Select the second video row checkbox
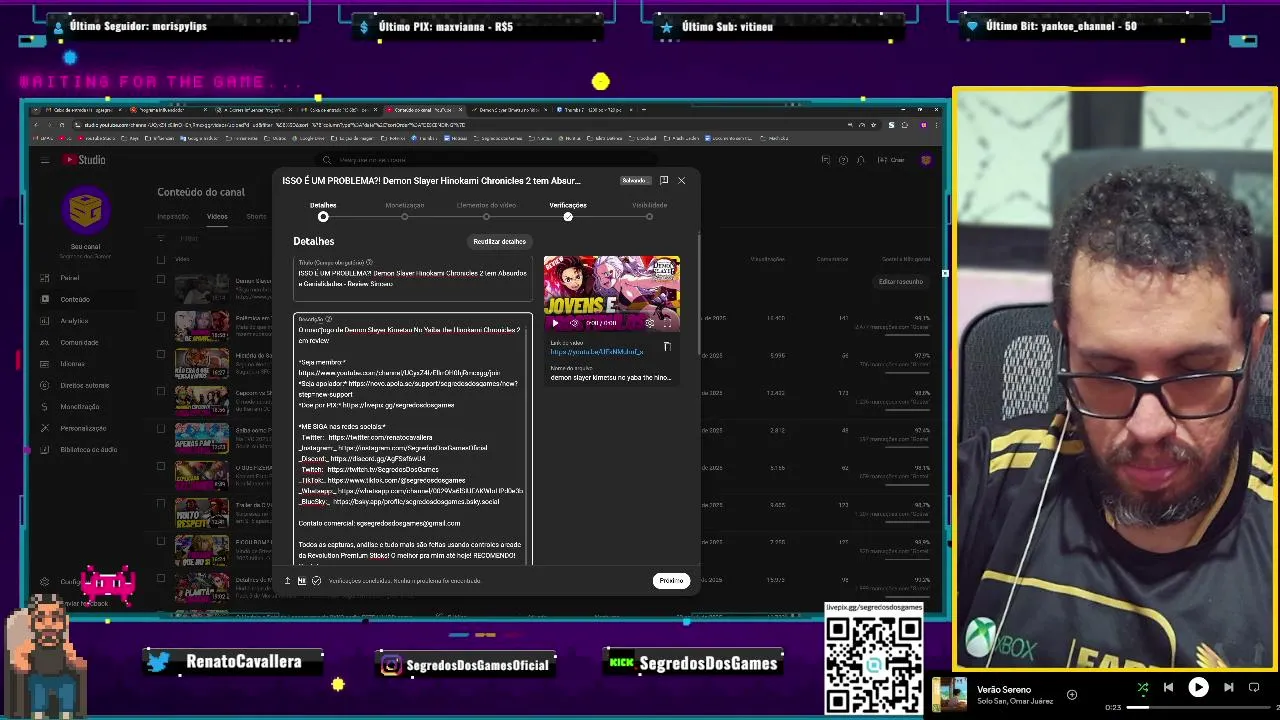1280x720 pixels. click(161, 317)
